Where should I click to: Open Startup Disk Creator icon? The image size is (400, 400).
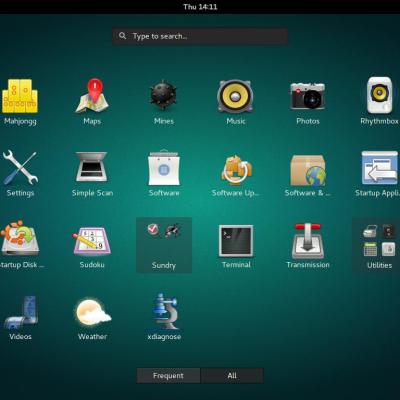pos(20,238)
